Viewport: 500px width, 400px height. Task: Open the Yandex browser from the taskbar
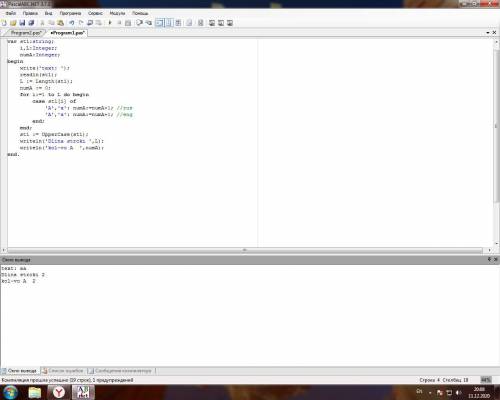coord(59,392)
